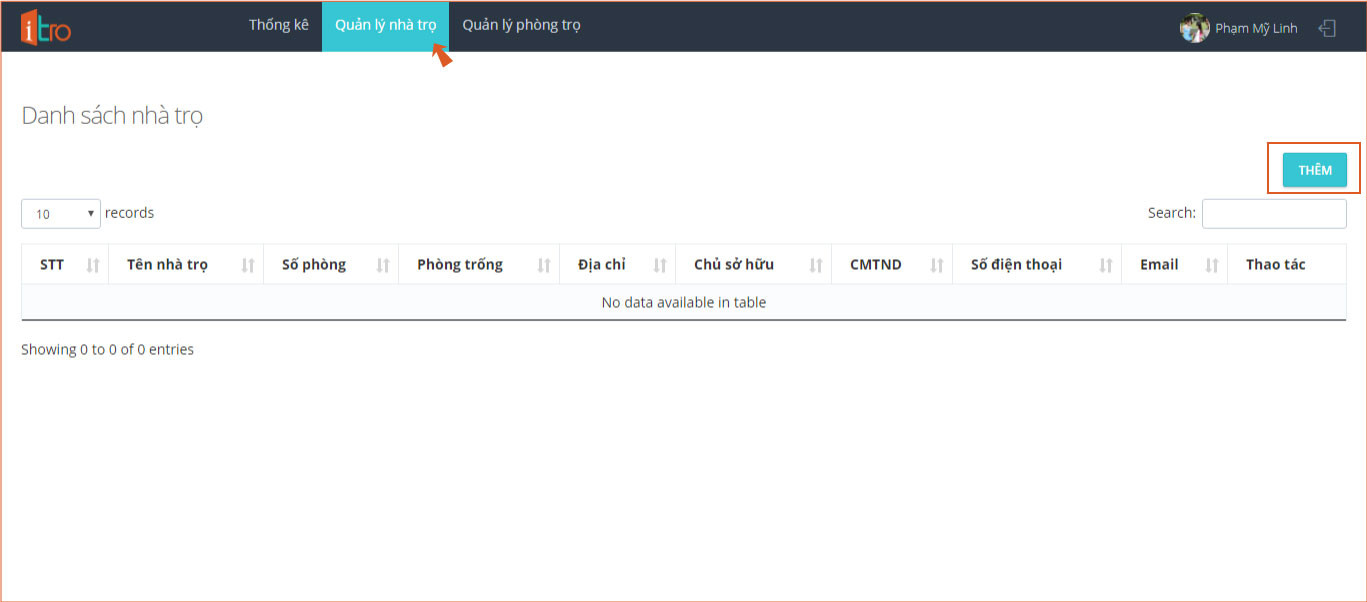
Task: Click the Thao tác column header
Action: click(x=1275, y=265)
